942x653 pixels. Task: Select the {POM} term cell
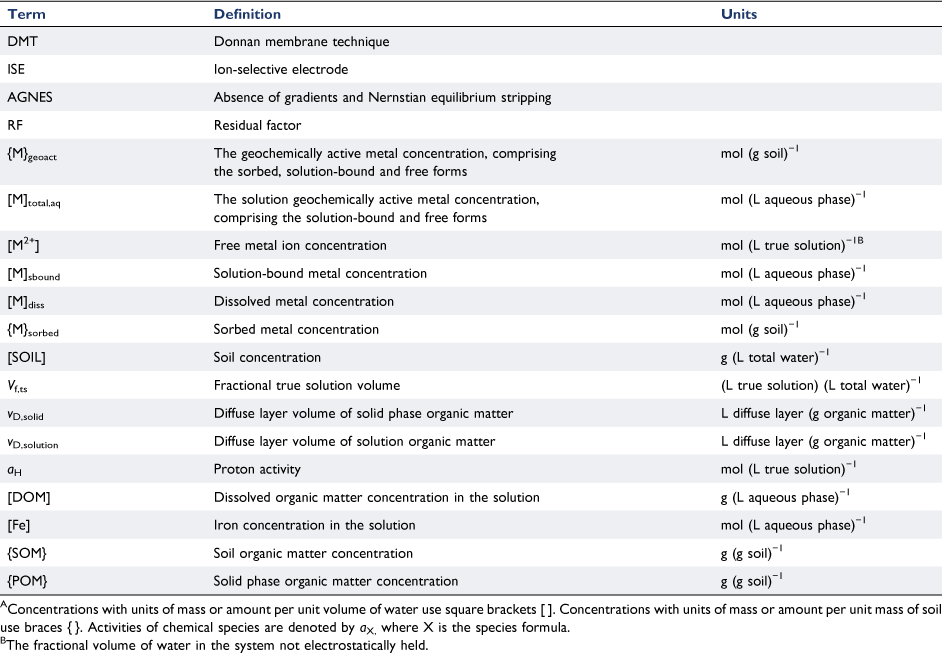(27, 581)
